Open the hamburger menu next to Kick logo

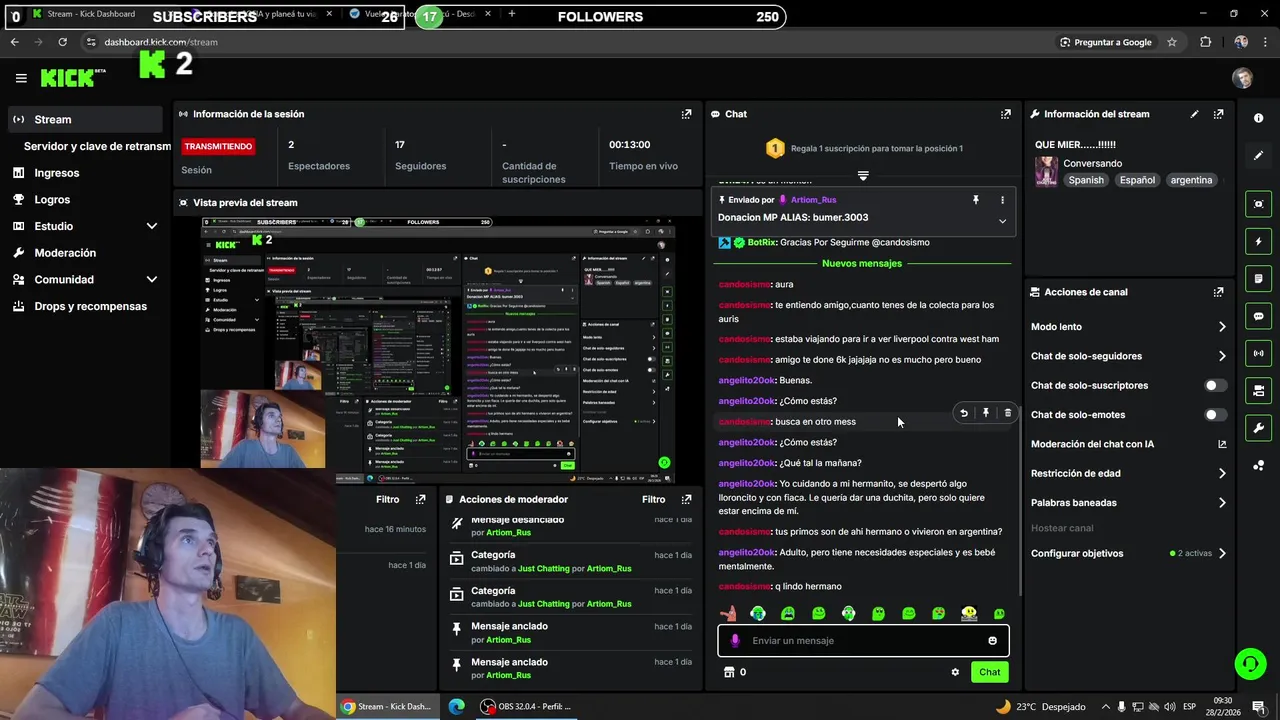21,78
